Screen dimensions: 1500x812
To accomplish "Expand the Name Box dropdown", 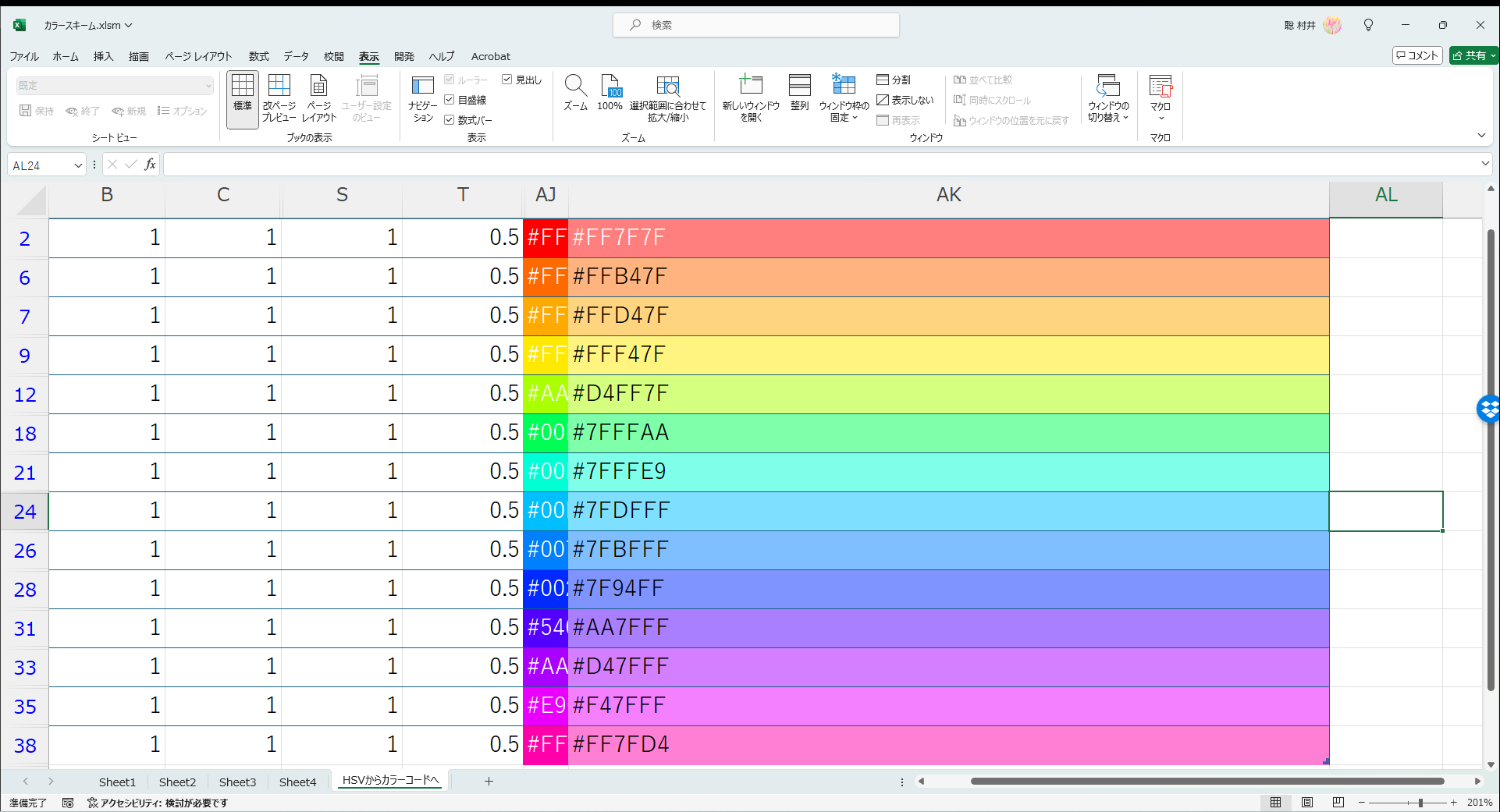I will (x=78, y=165).
